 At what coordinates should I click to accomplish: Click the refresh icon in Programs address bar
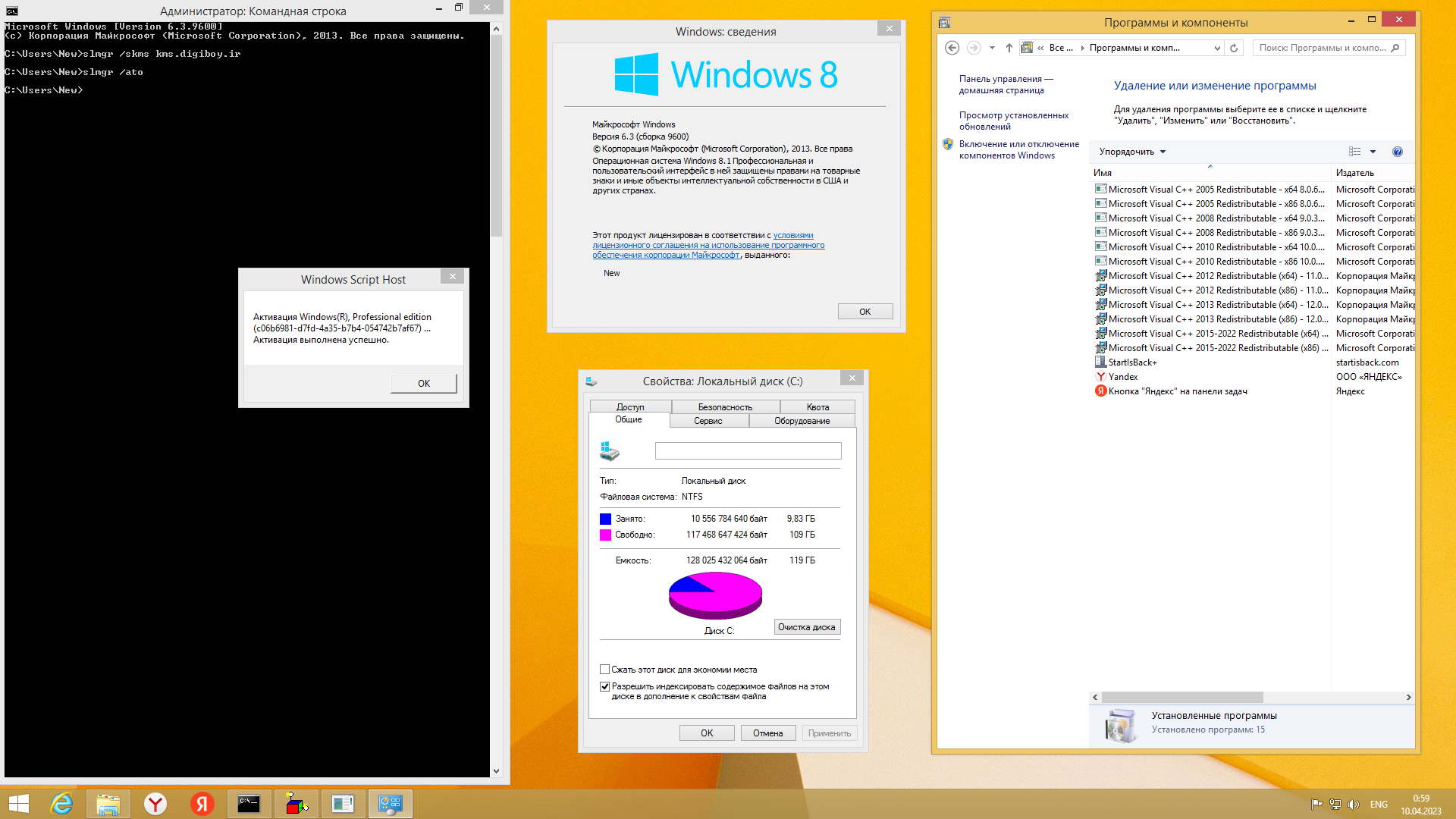pyautogui.click(x=1234, y=48)
